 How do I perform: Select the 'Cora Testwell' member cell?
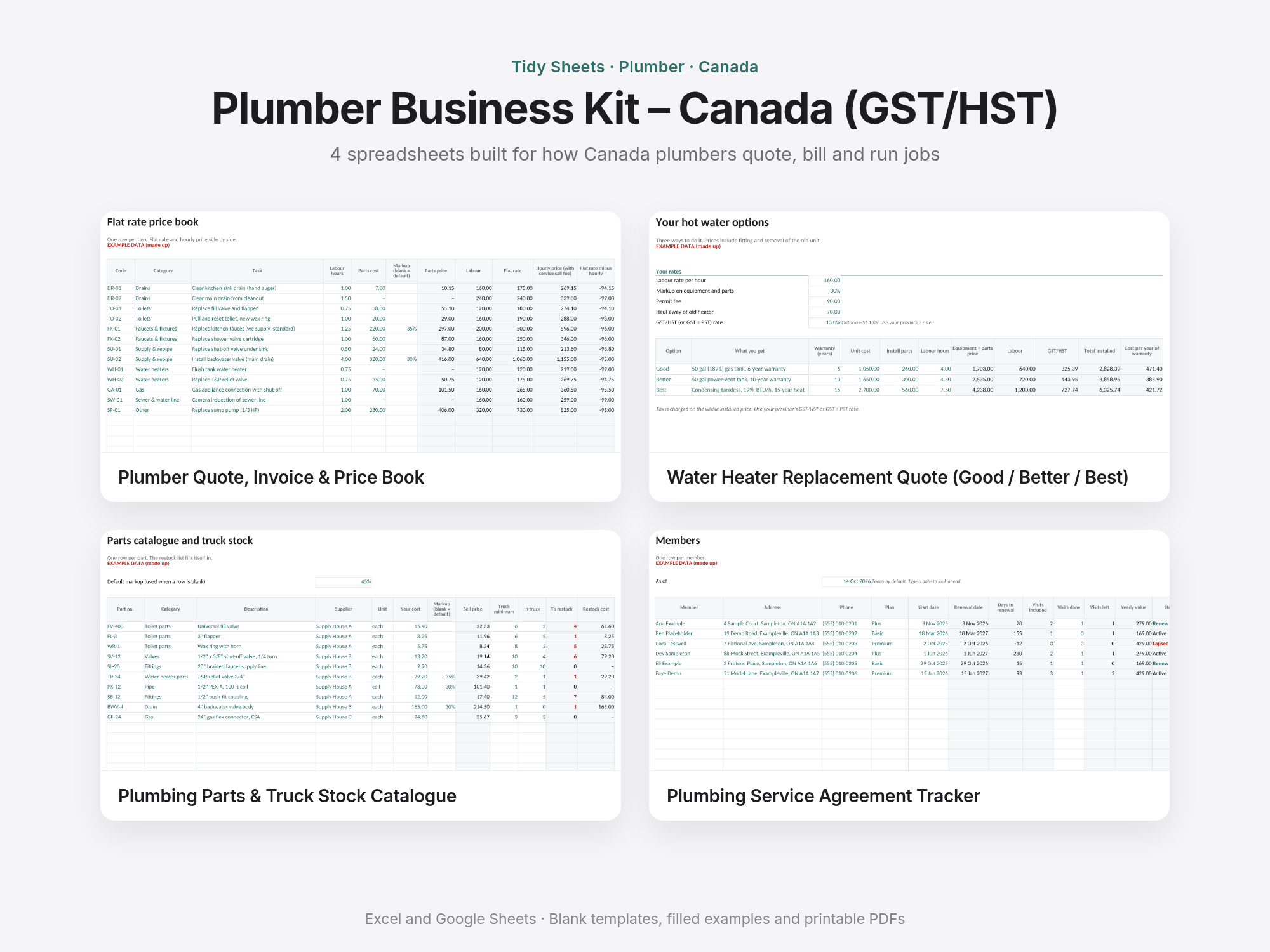click(x=689, y=644)
